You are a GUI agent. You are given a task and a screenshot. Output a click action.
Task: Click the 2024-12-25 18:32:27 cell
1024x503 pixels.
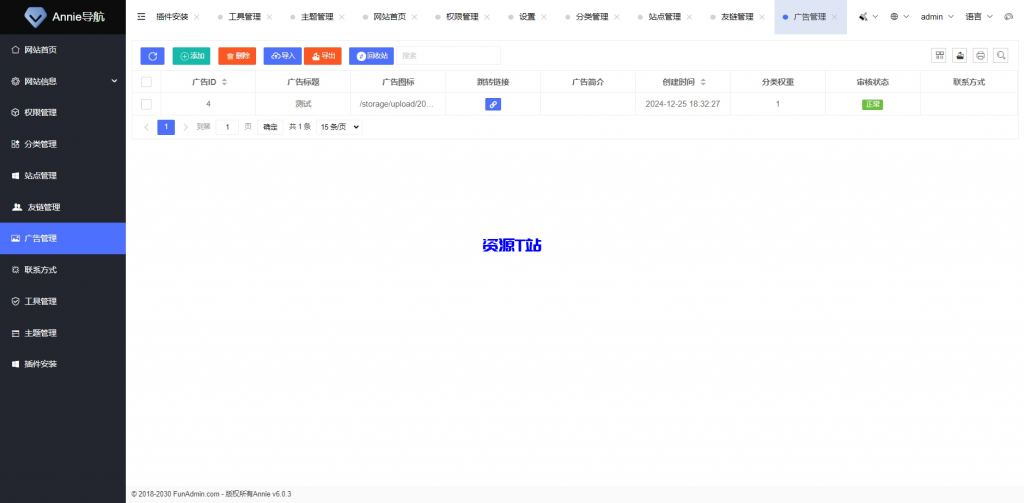coord(682,104)
